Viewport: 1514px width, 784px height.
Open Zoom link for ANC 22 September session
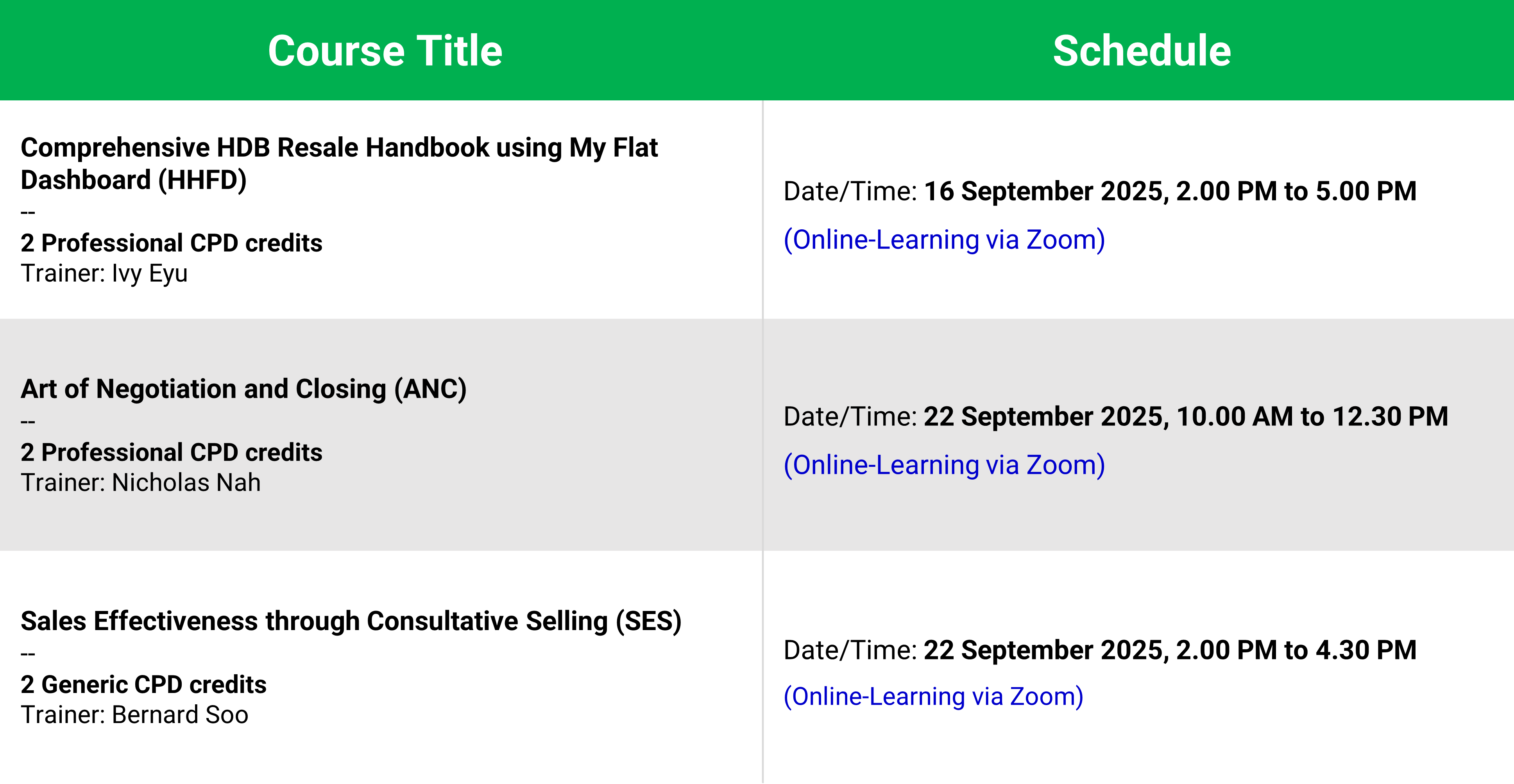coord(945,465)
